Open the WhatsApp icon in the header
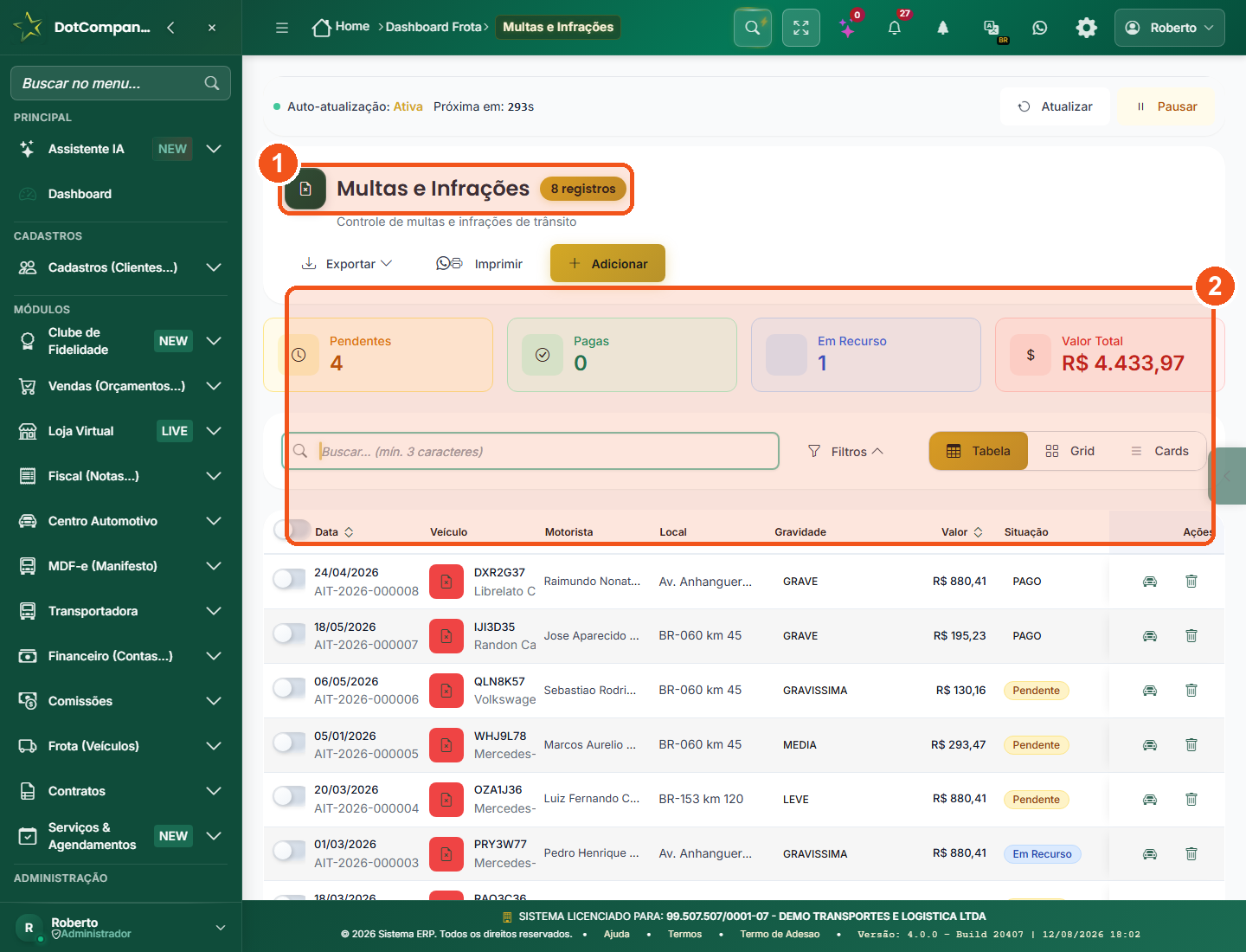Viewport: 1246px width, 952px height. [1039, 28]
